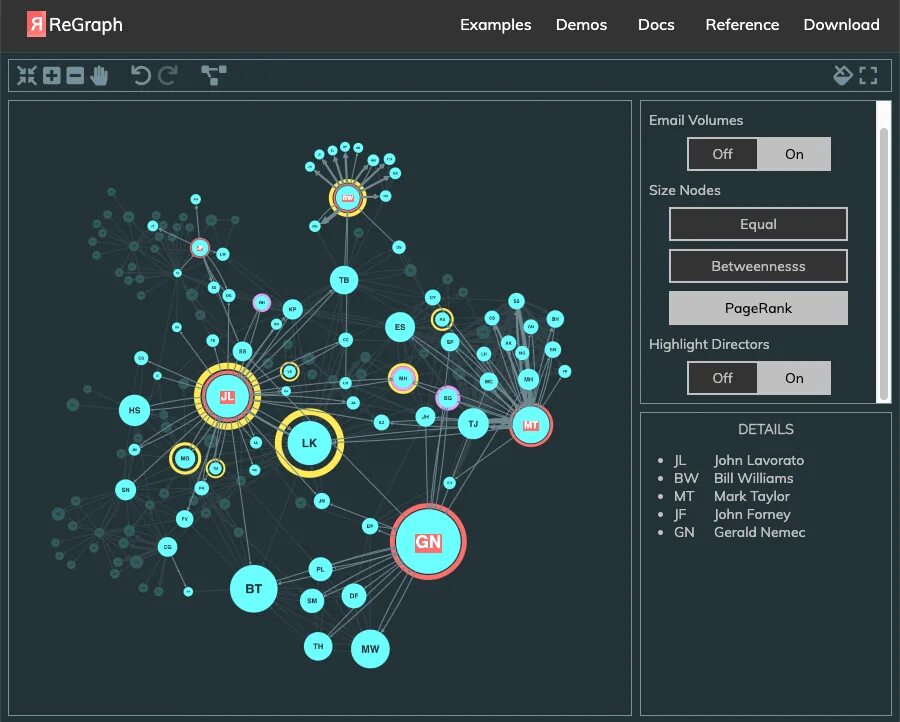Apply the hierarchy layout icon

[214, 75]
